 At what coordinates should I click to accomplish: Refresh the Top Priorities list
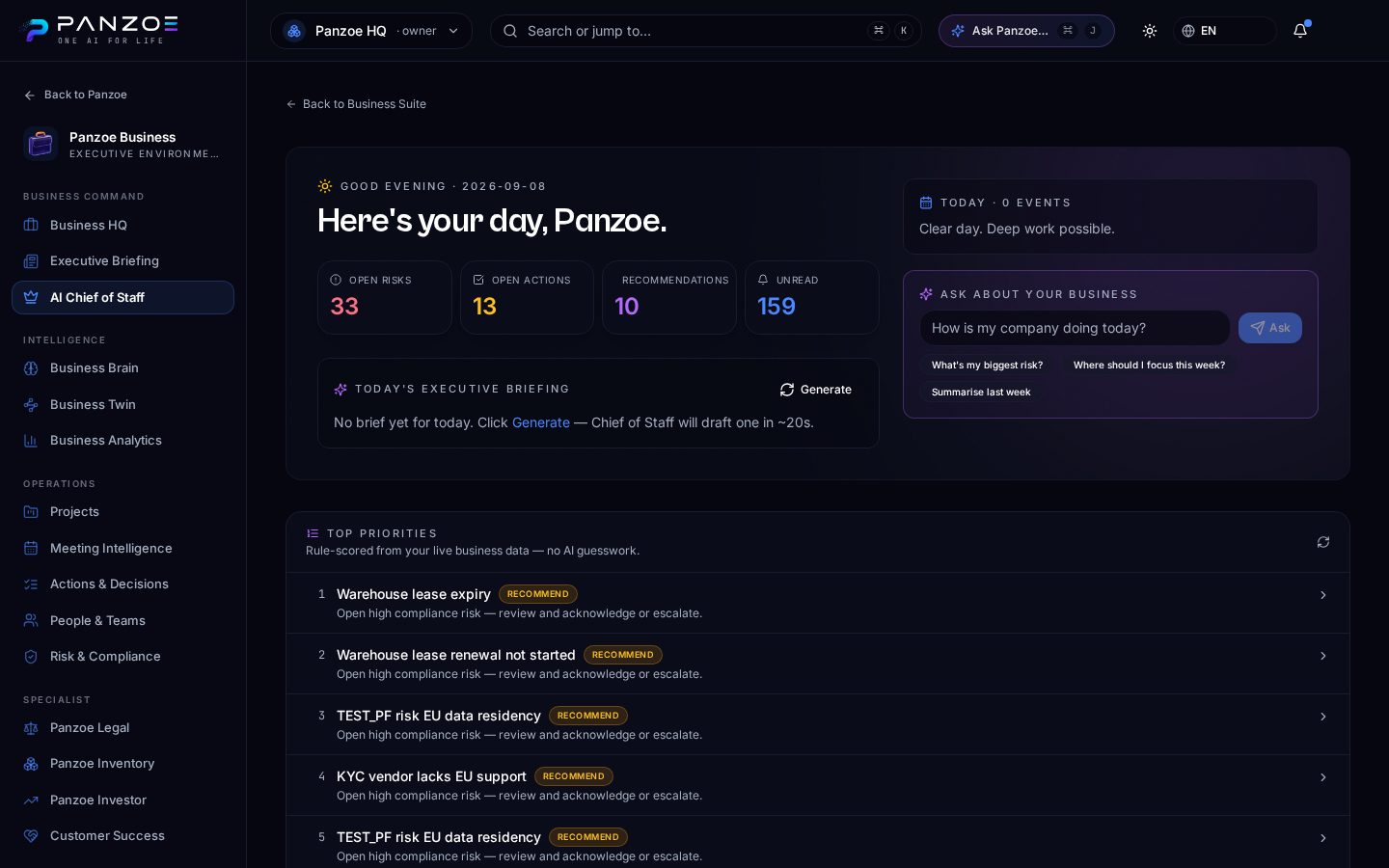[1323, 542]
